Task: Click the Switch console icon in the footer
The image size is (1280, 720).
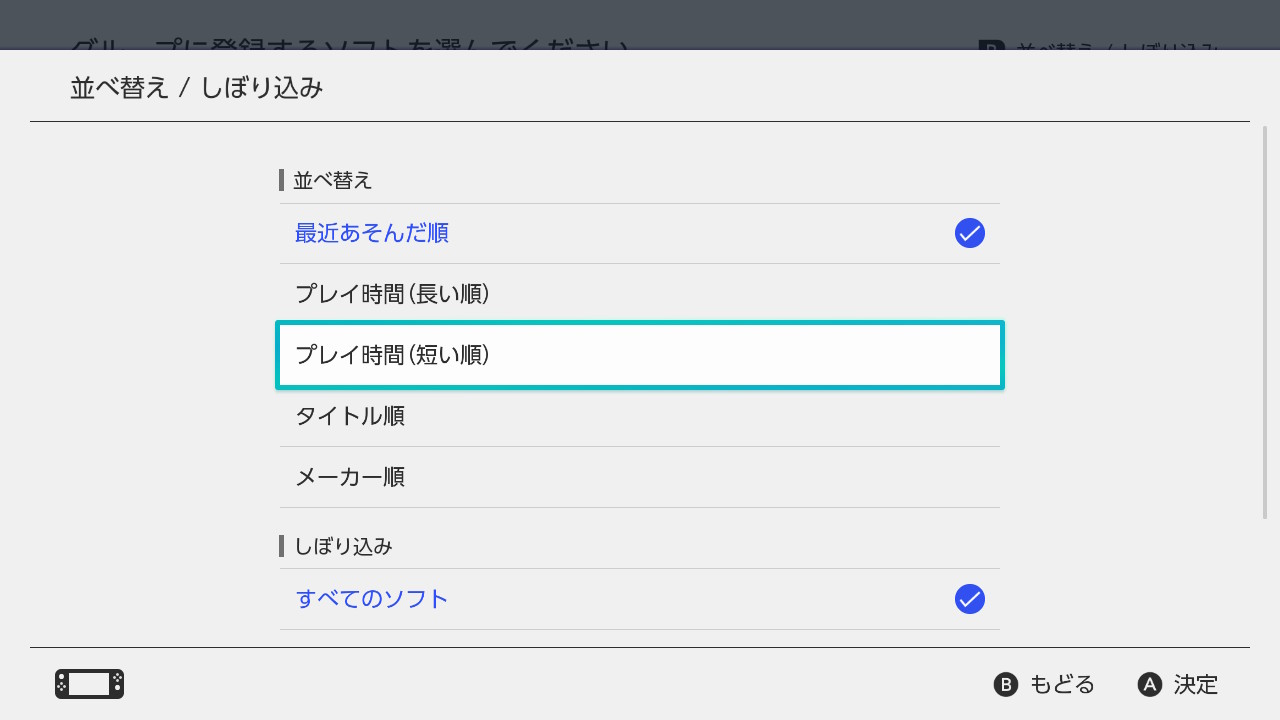Action: pos(89,684)
